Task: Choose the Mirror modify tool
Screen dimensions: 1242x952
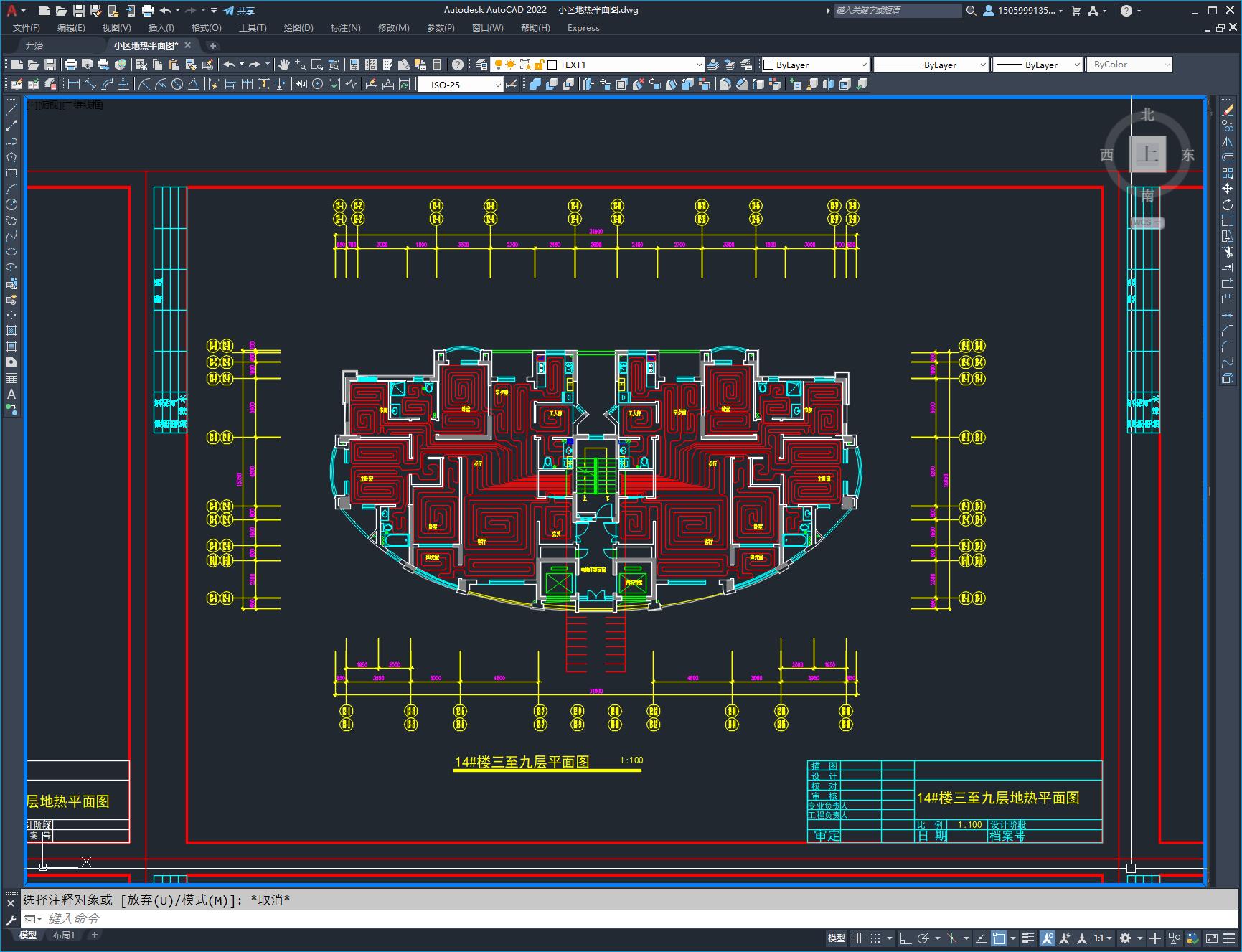Action: (x=1228, y=141)
